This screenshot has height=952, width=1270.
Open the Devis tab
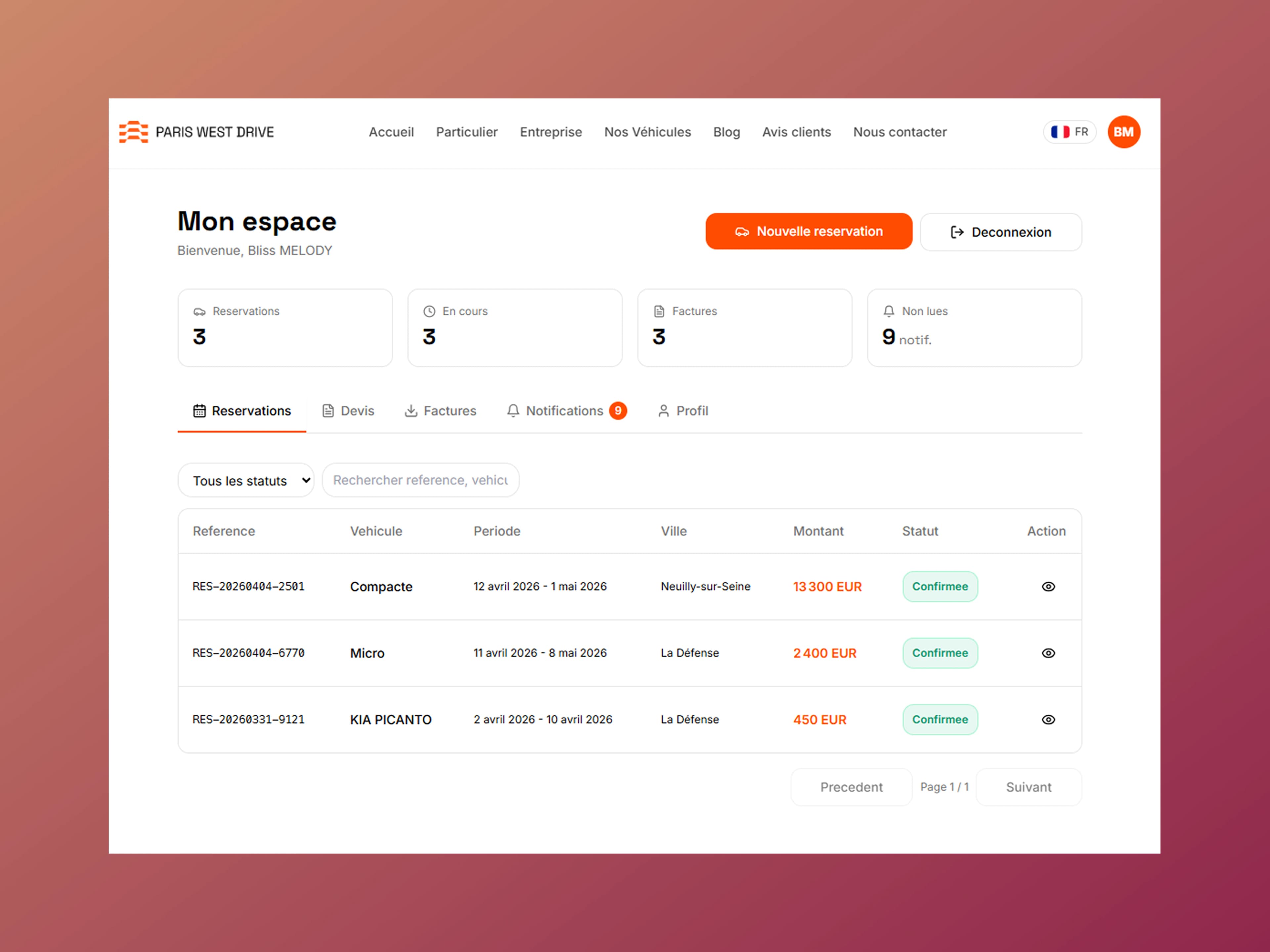[x=348, y=411]
